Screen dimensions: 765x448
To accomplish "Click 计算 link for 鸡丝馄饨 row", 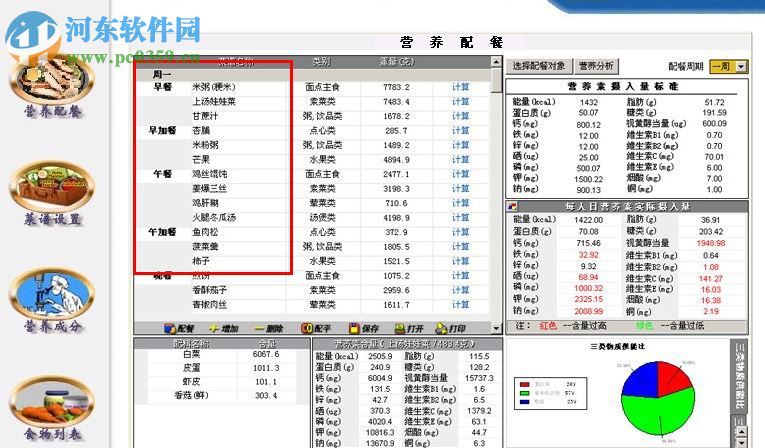I will [x=460, y=174].
